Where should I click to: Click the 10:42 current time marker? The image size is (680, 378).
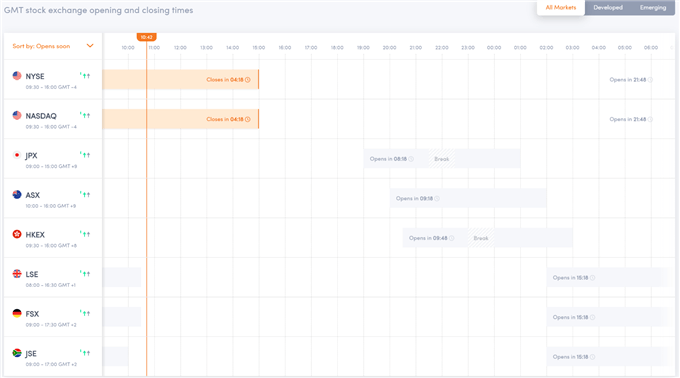point(147,37)
